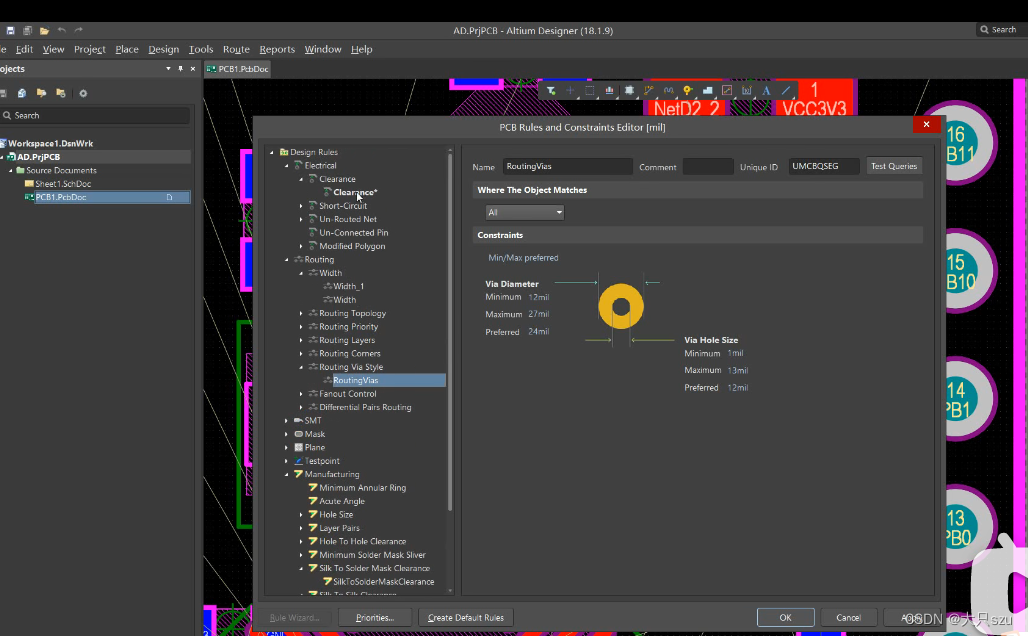Click the Acute Angle rule icon

coord(313,501)
